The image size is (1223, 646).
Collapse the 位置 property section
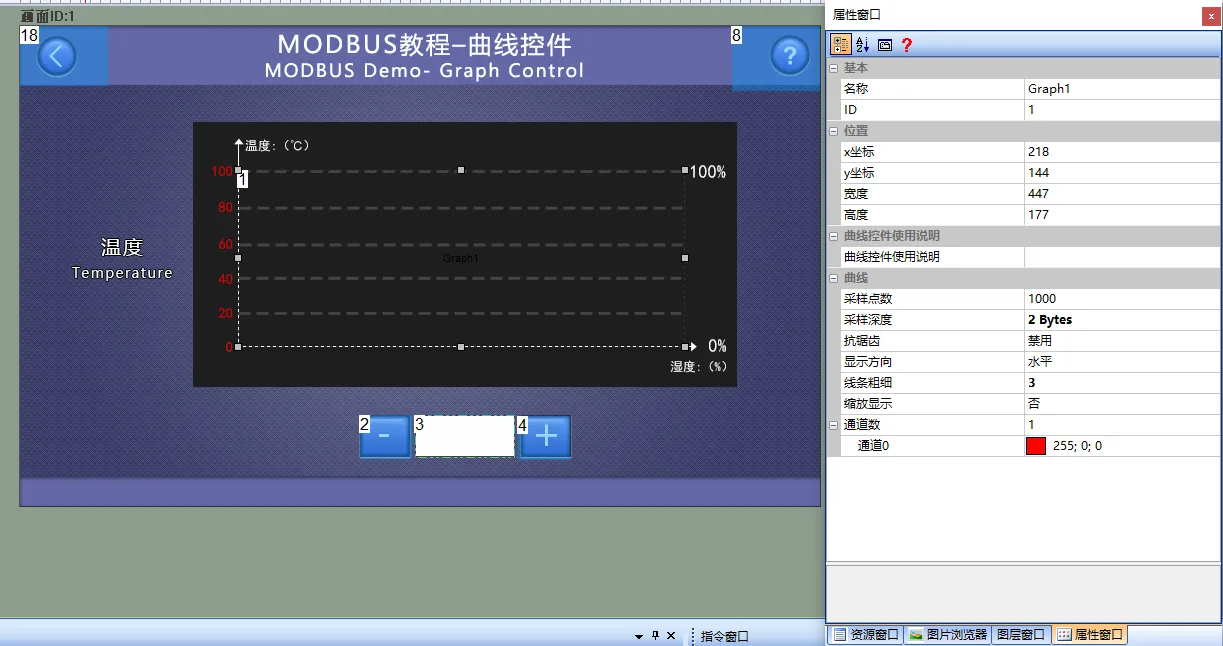point(833,130)
